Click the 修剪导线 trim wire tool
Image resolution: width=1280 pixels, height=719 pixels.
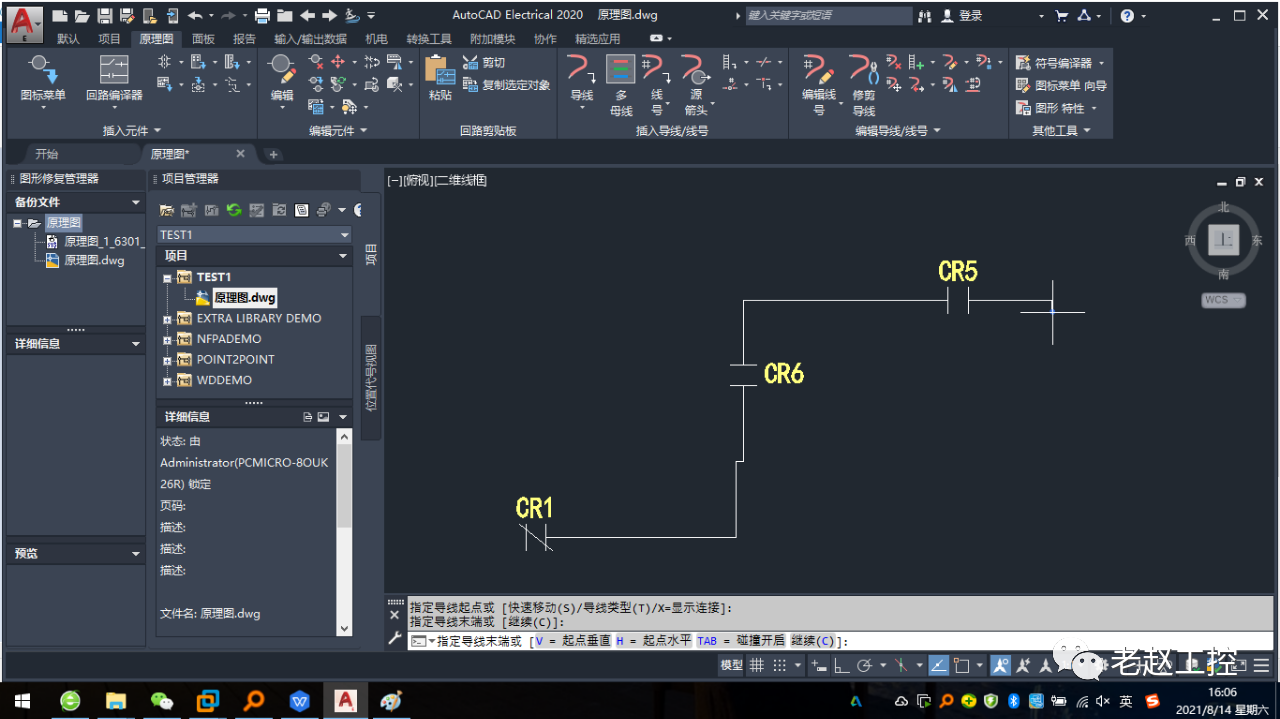(x=864, y=85)
